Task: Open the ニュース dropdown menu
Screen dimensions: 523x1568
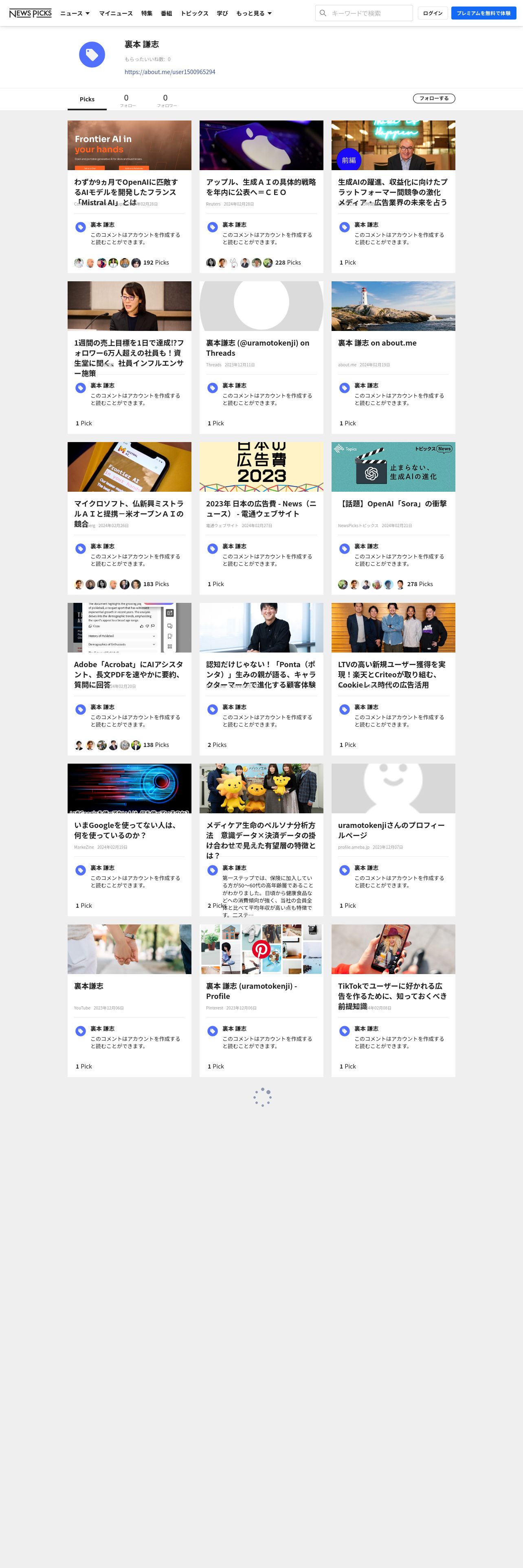Action: click(75, 13)
